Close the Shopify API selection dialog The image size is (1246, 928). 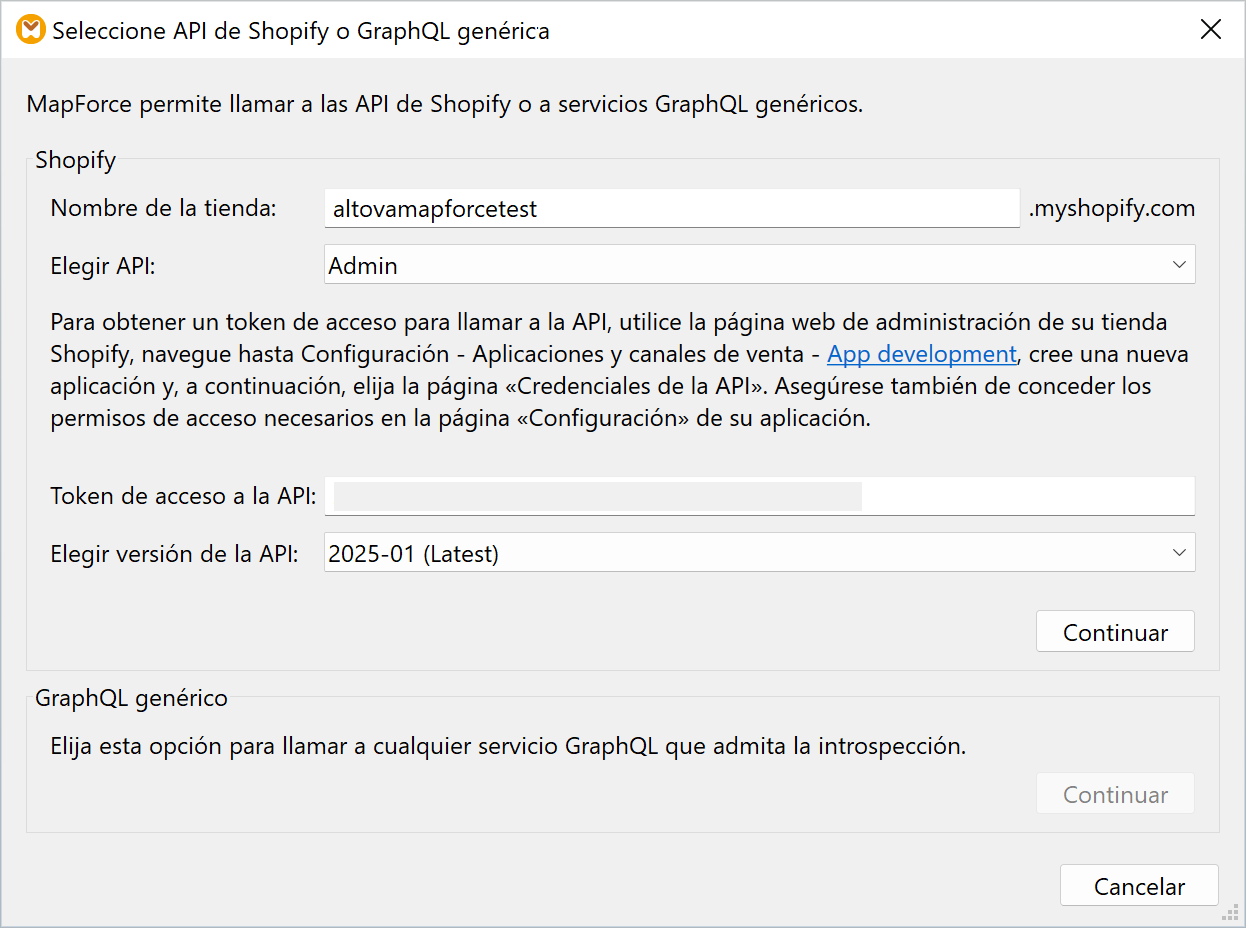(x=1211, y=29)
